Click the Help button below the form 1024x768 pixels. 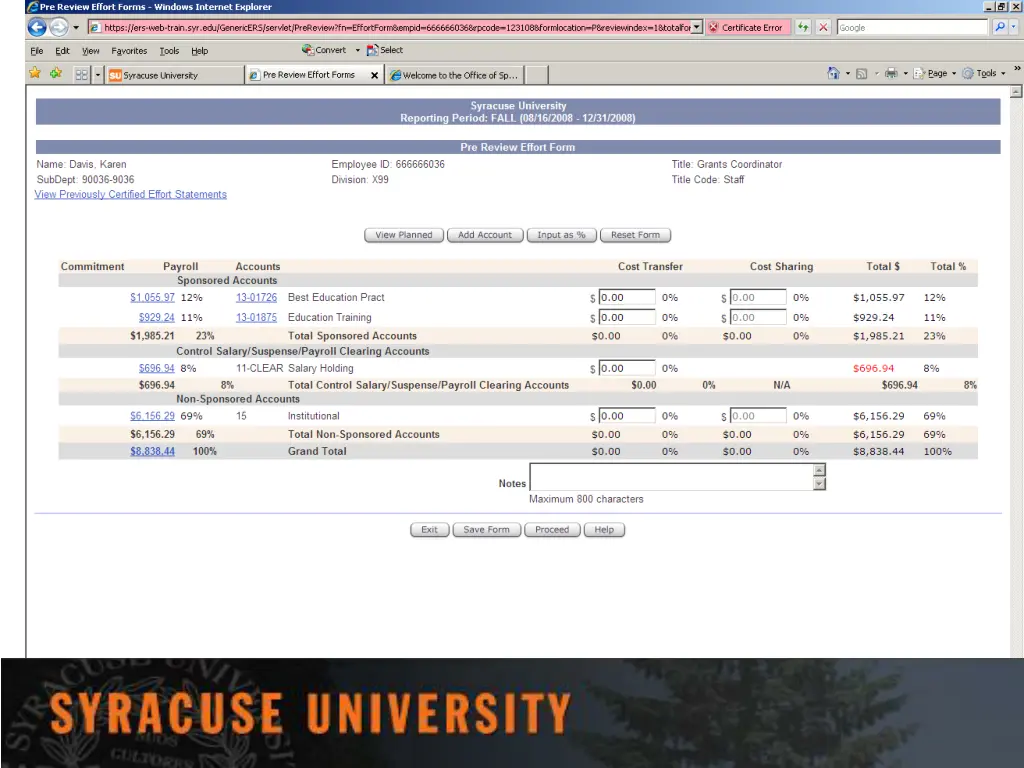click(604, 530)
